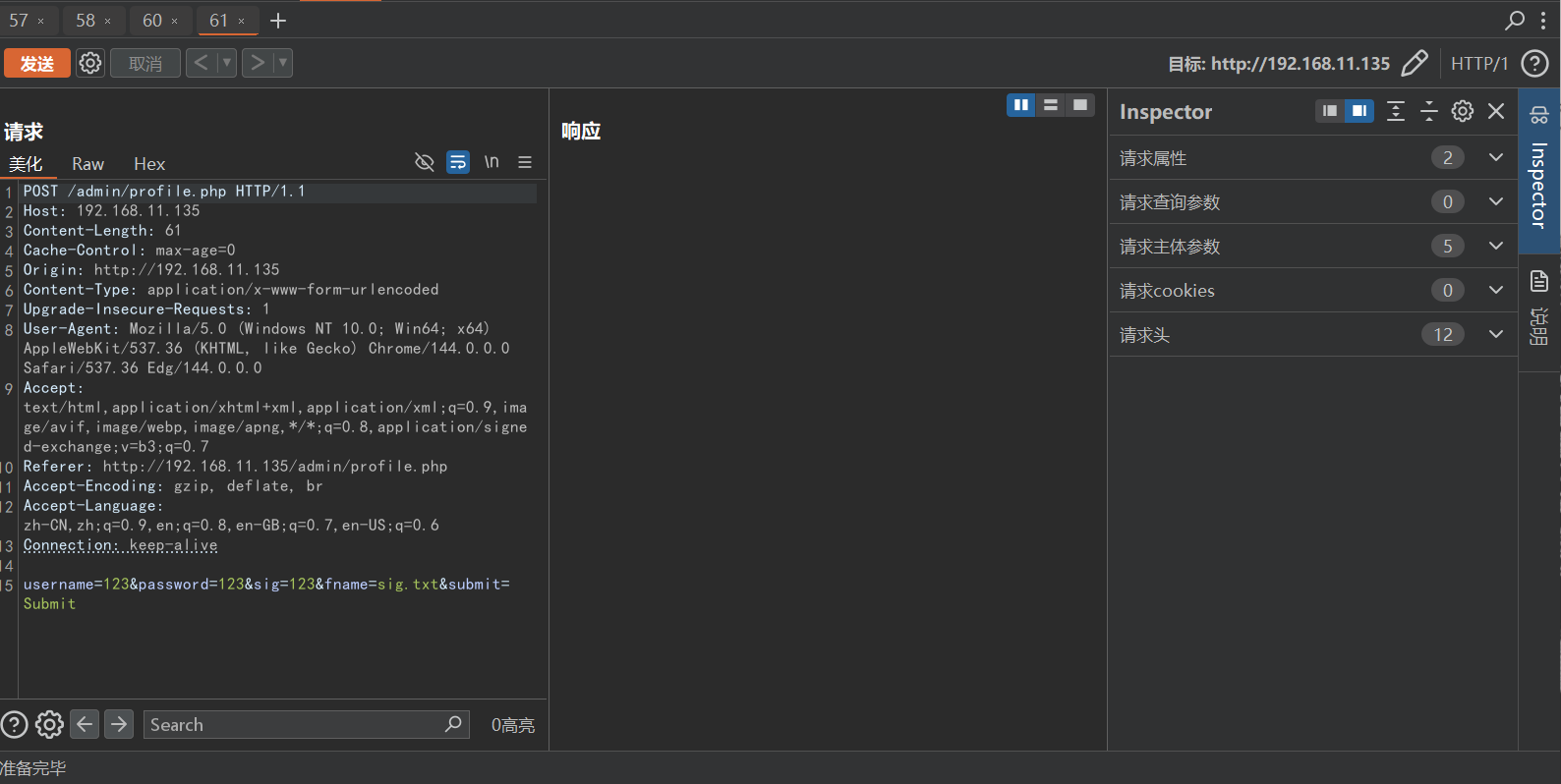Jump to the previous search match arrow

coord(86,724)
